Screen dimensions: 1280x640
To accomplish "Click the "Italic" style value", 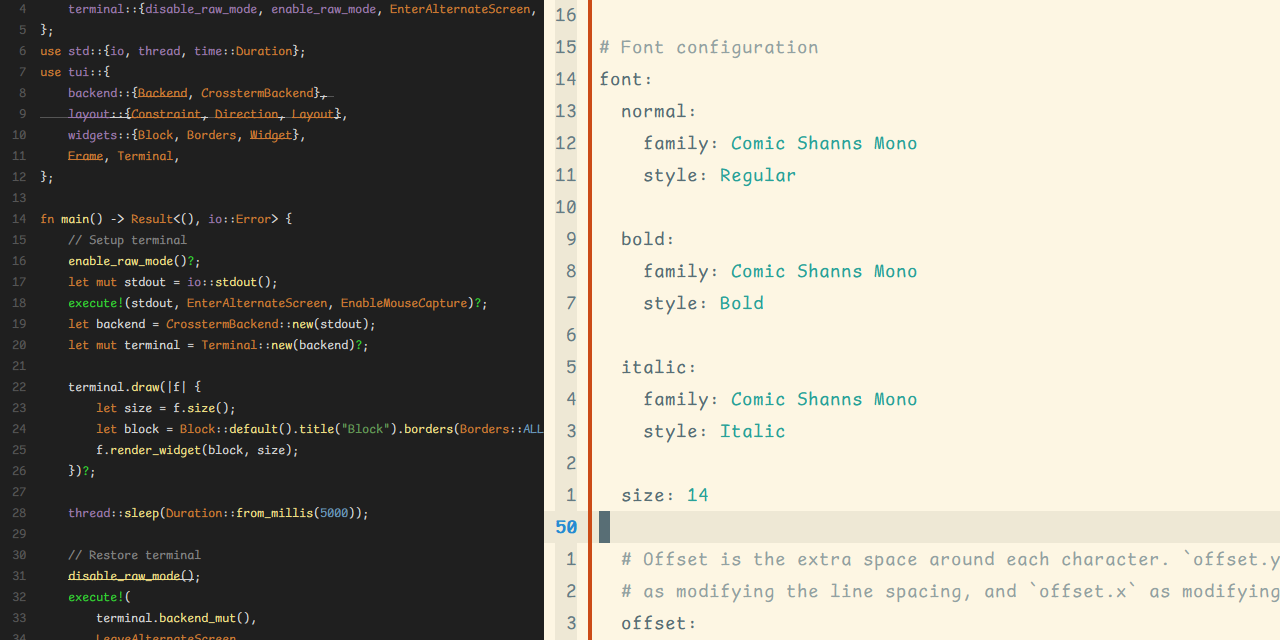I will [x=752, y=431].
